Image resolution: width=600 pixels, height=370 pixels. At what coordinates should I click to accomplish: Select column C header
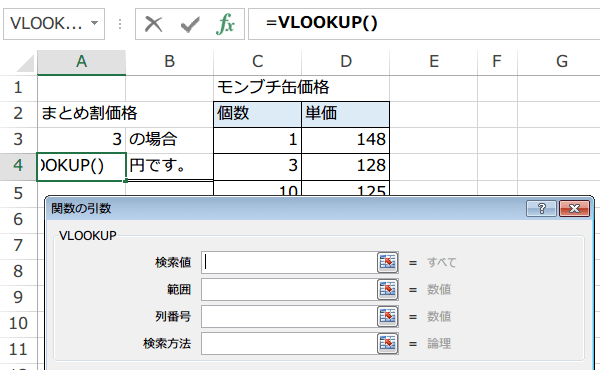click(258, 62)
